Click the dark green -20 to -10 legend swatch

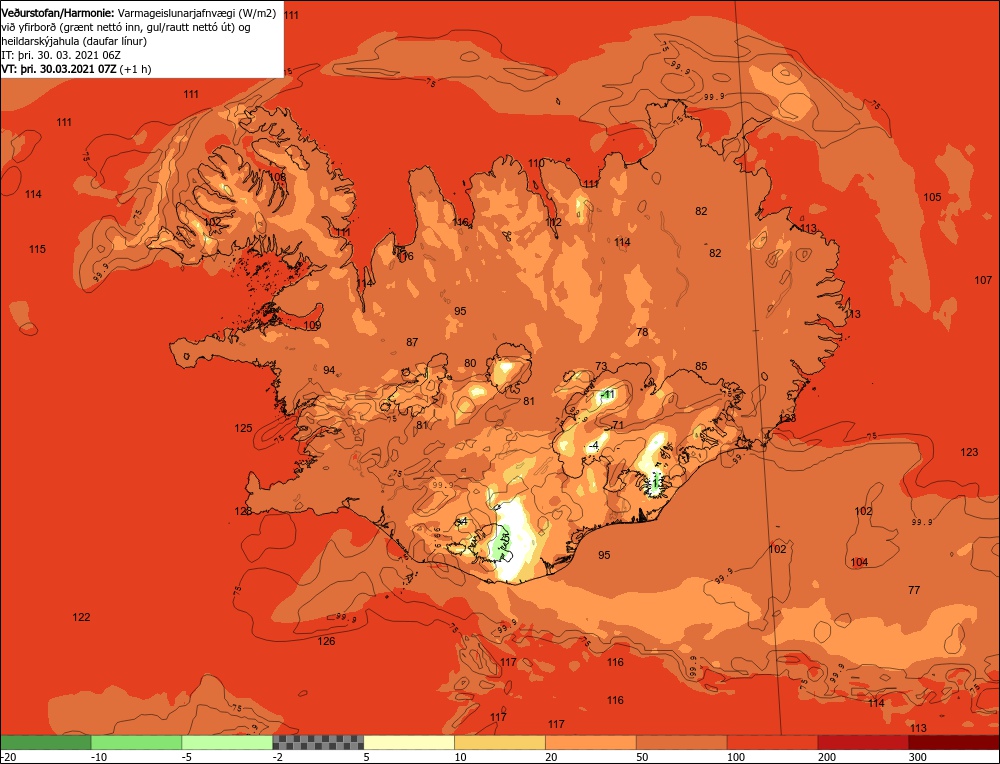point(46,742)
